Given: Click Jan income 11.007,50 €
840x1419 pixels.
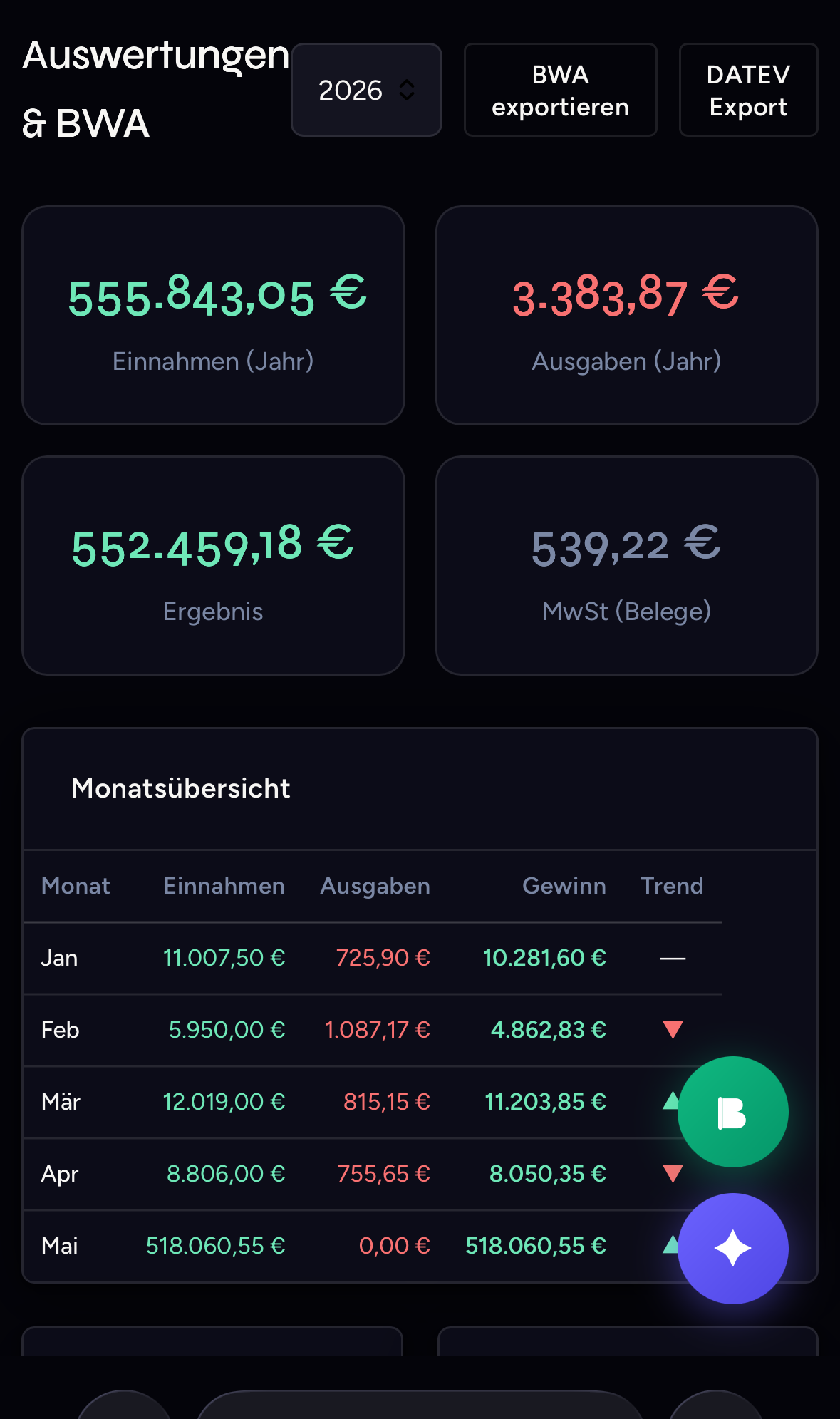Looking at the screenshot, I should click(x=224, y=958).
